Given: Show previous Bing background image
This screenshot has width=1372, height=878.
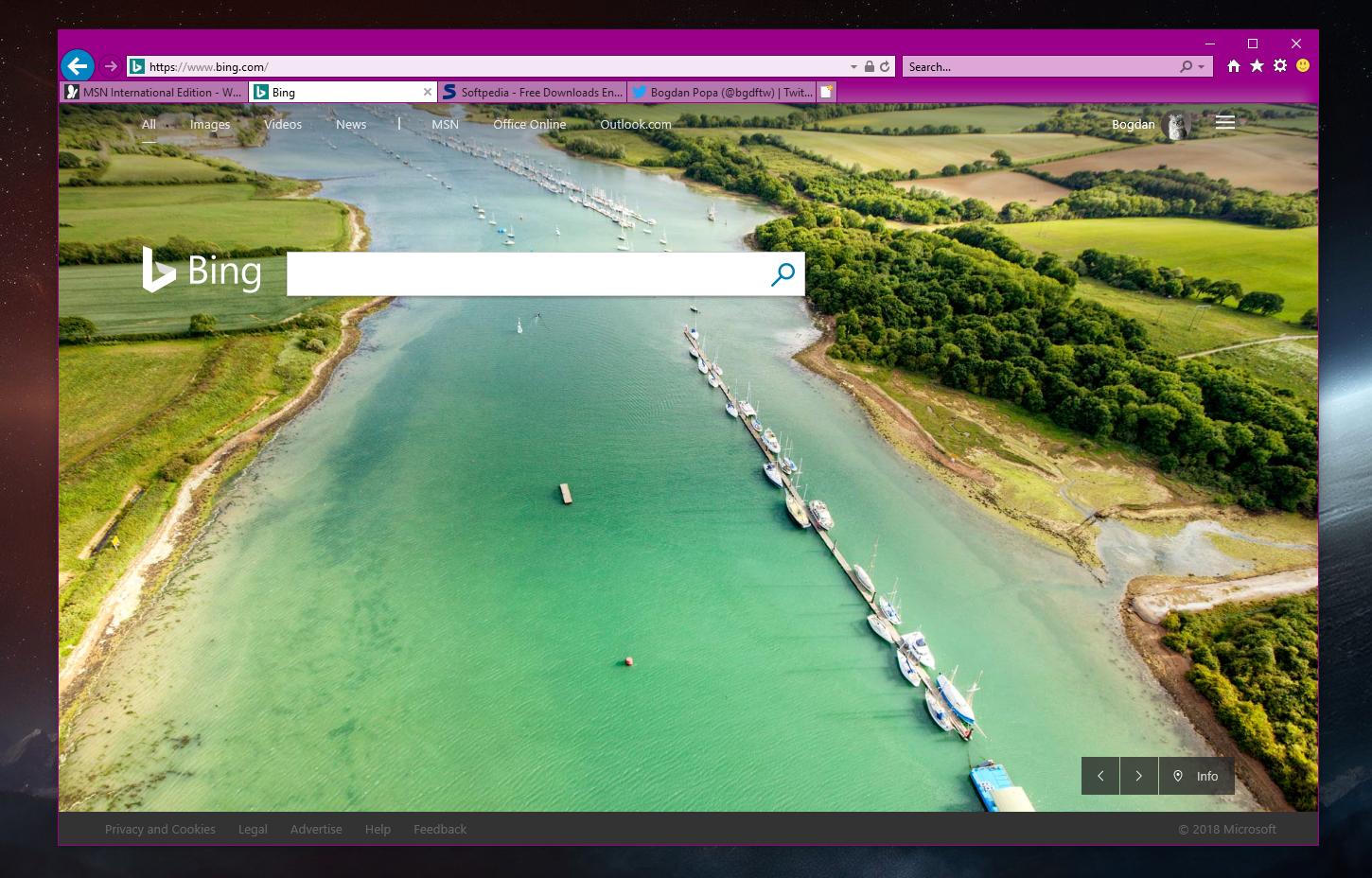Looking at the screenshot, I should click(x=1100, y=776).
